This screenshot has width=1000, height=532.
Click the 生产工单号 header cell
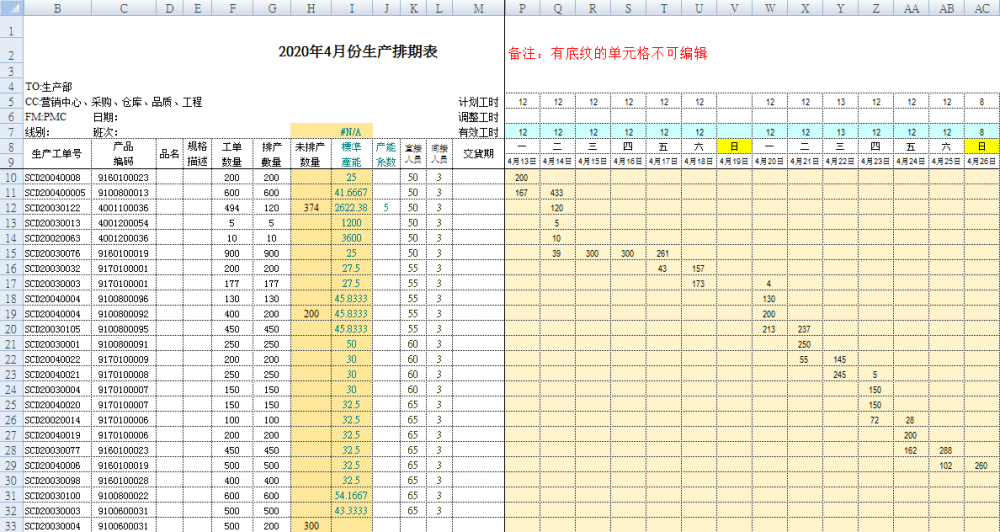point(57,154)
